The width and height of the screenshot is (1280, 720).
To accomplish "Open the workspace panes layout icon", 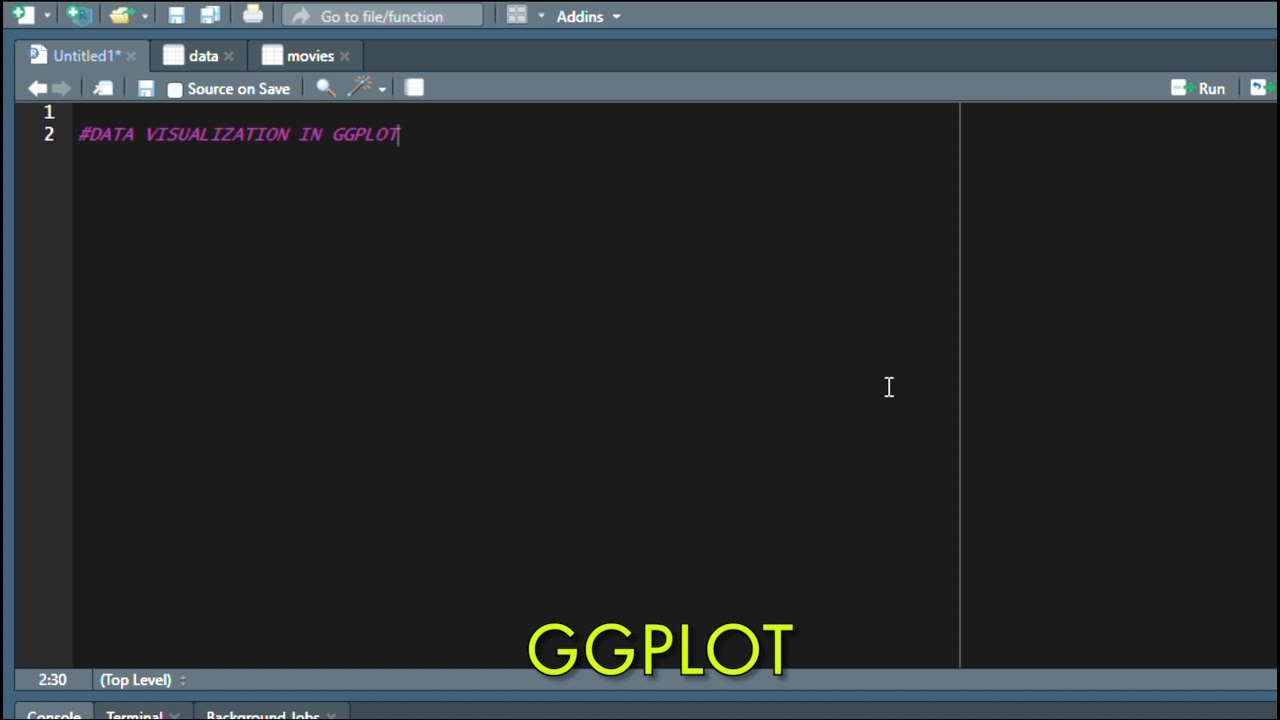I will pyautogui.click(x=516, y=15).
